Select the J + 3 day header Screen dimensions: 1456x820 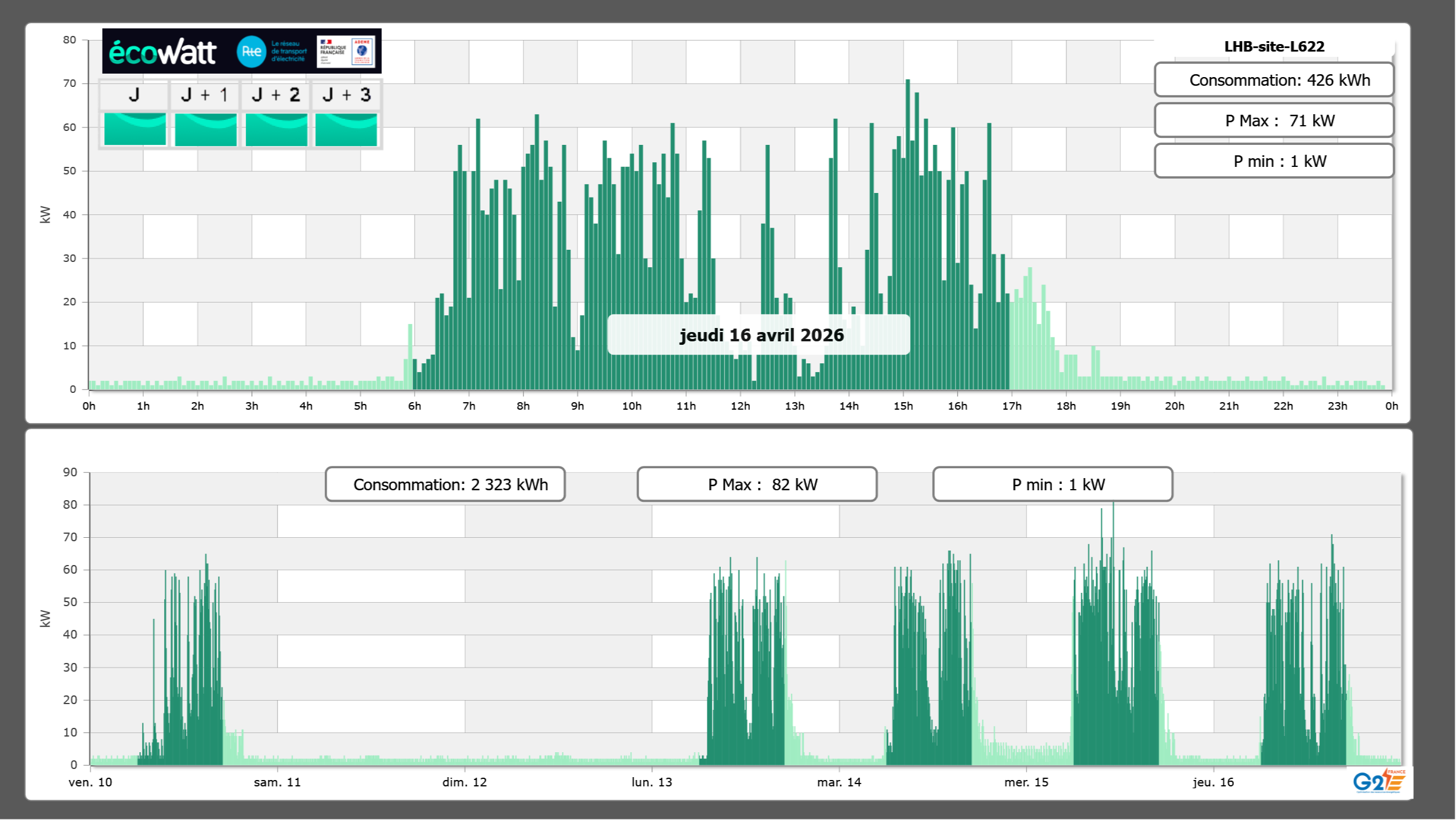pos(346,95)
